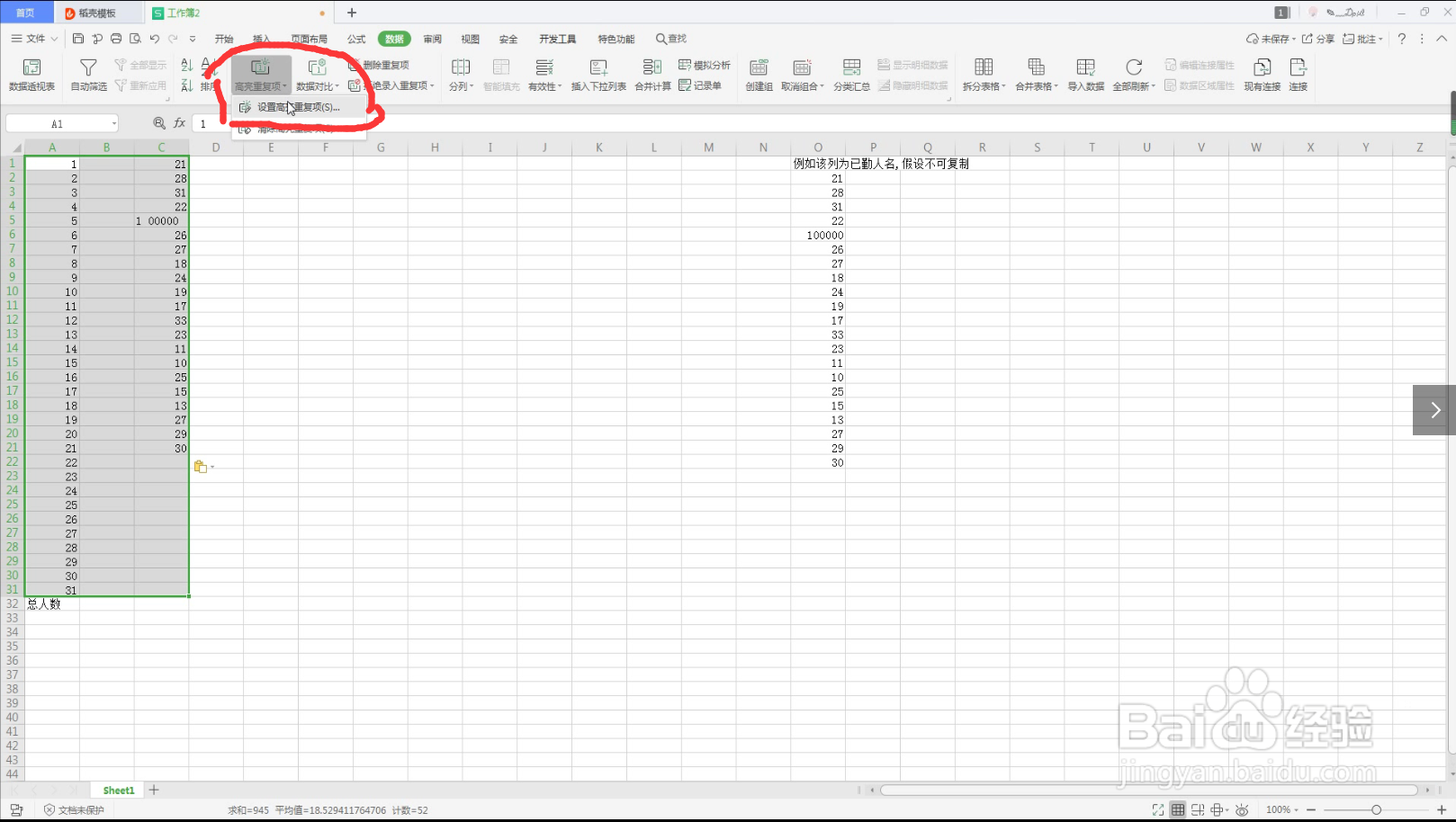The width and height of the screenshot is (1456, 822).
Task: Add a new sheet with plus icon
Action: [x=154, y=790]
